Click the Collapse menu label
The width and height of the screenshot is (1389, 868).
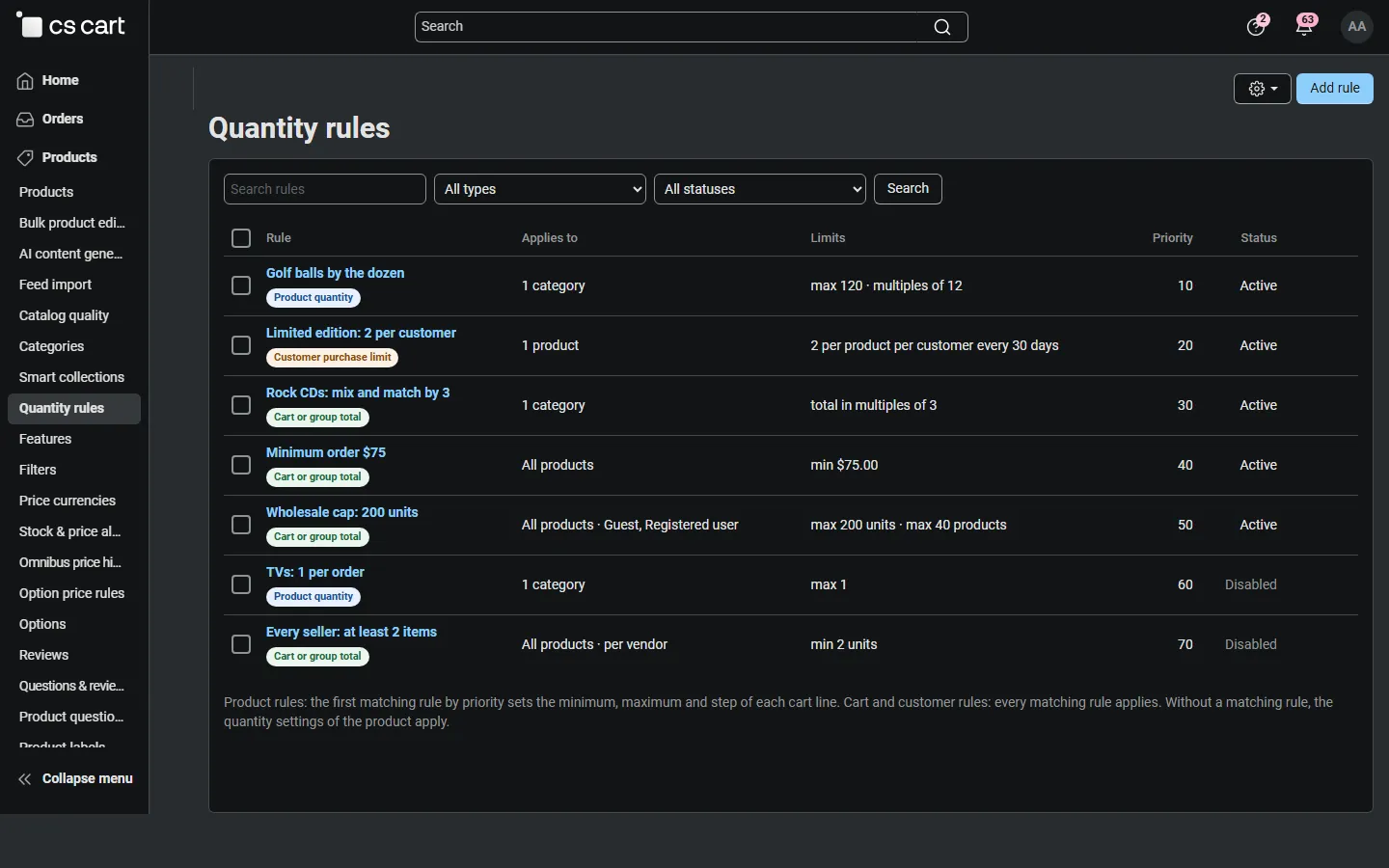(x=88, y=779)
